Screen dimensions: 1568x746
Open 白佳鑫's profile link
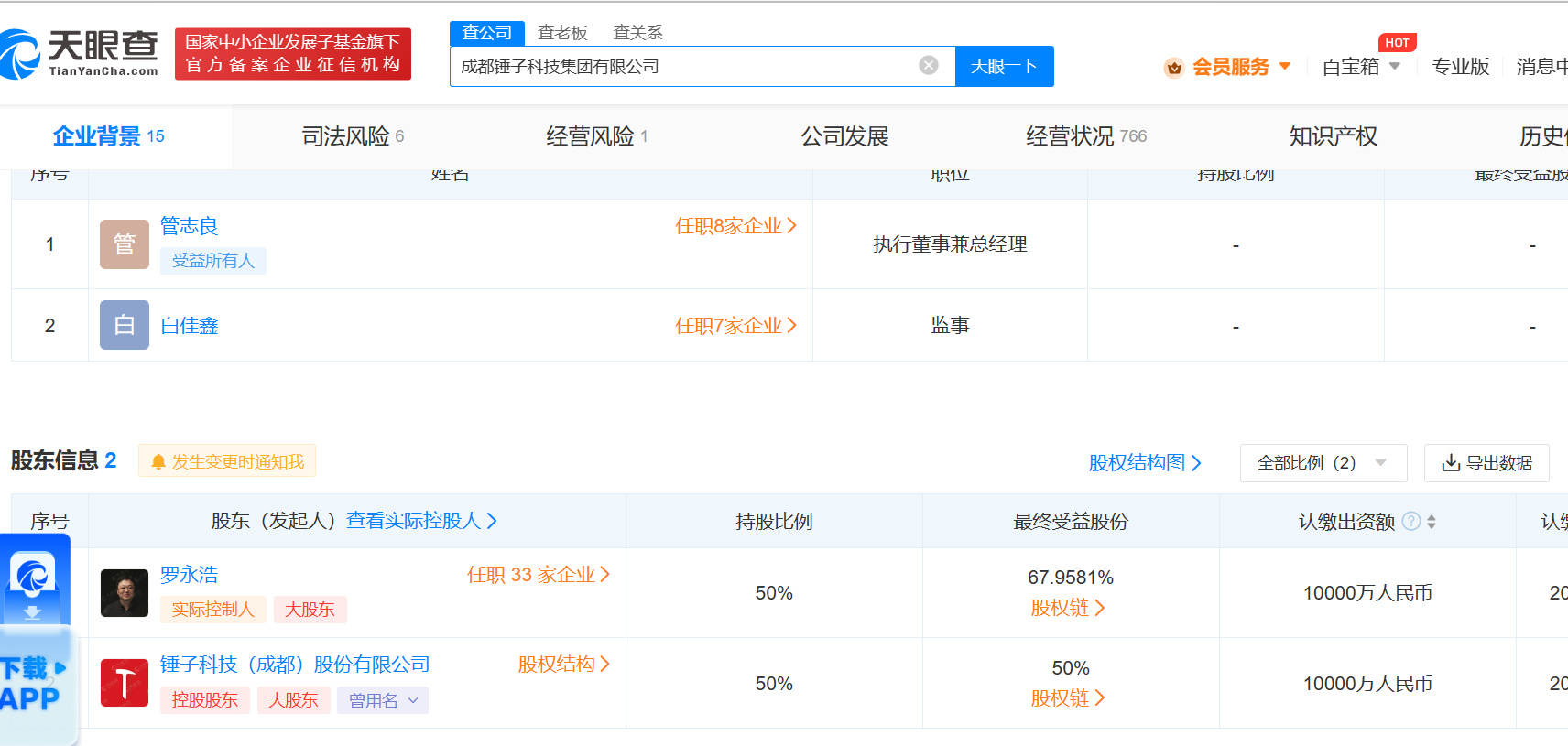tap(190, 326)
